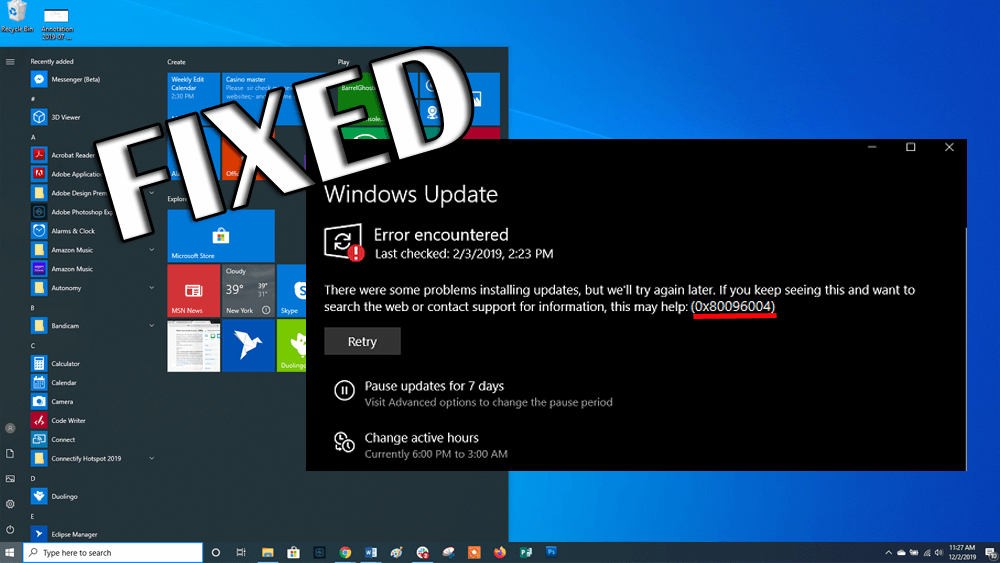Screen dimensions: 1000x563
Task: Open Word from the taskbar
Action: pos(371,553)
